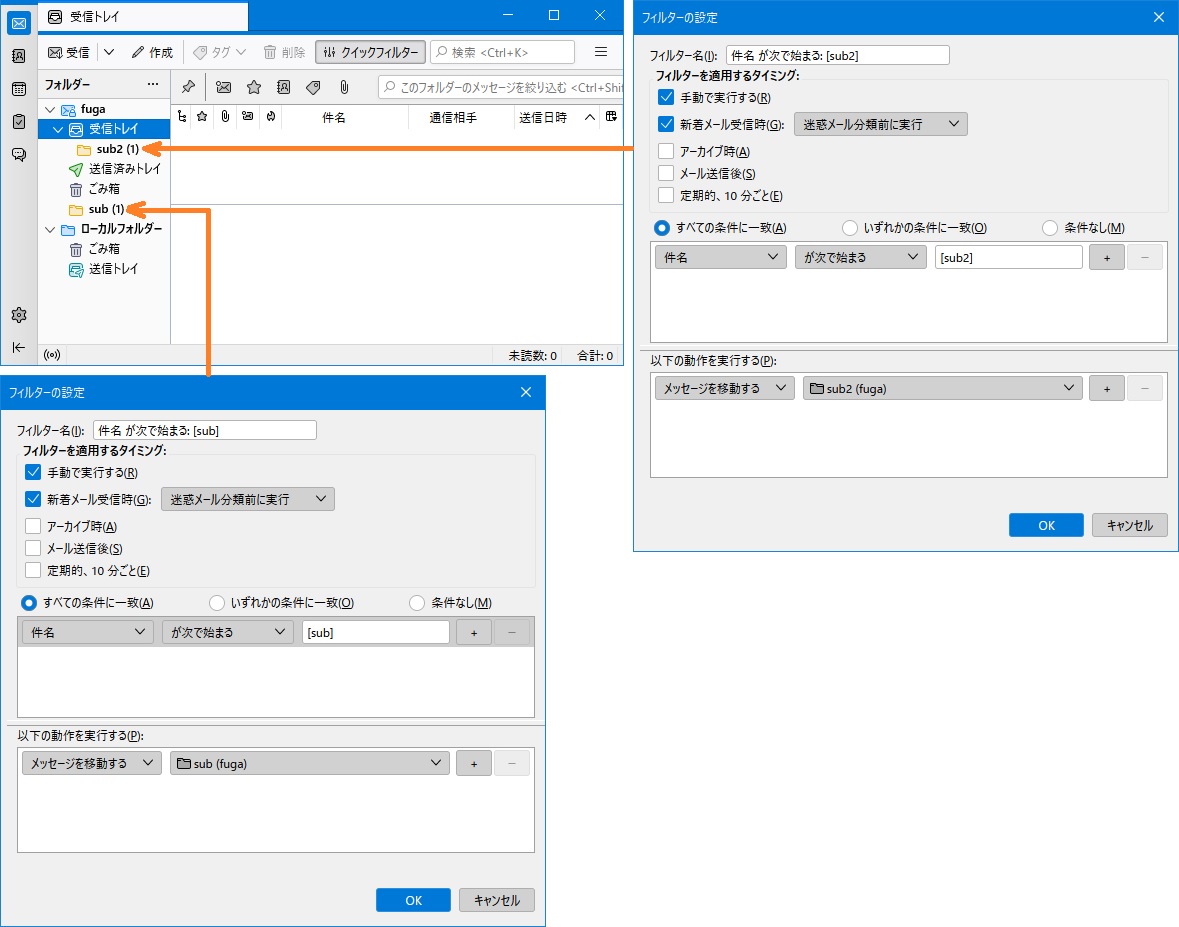Screen dimensions: 1179x927
Task: Click the filter name field containing [sub]
Action: point(204,430)
